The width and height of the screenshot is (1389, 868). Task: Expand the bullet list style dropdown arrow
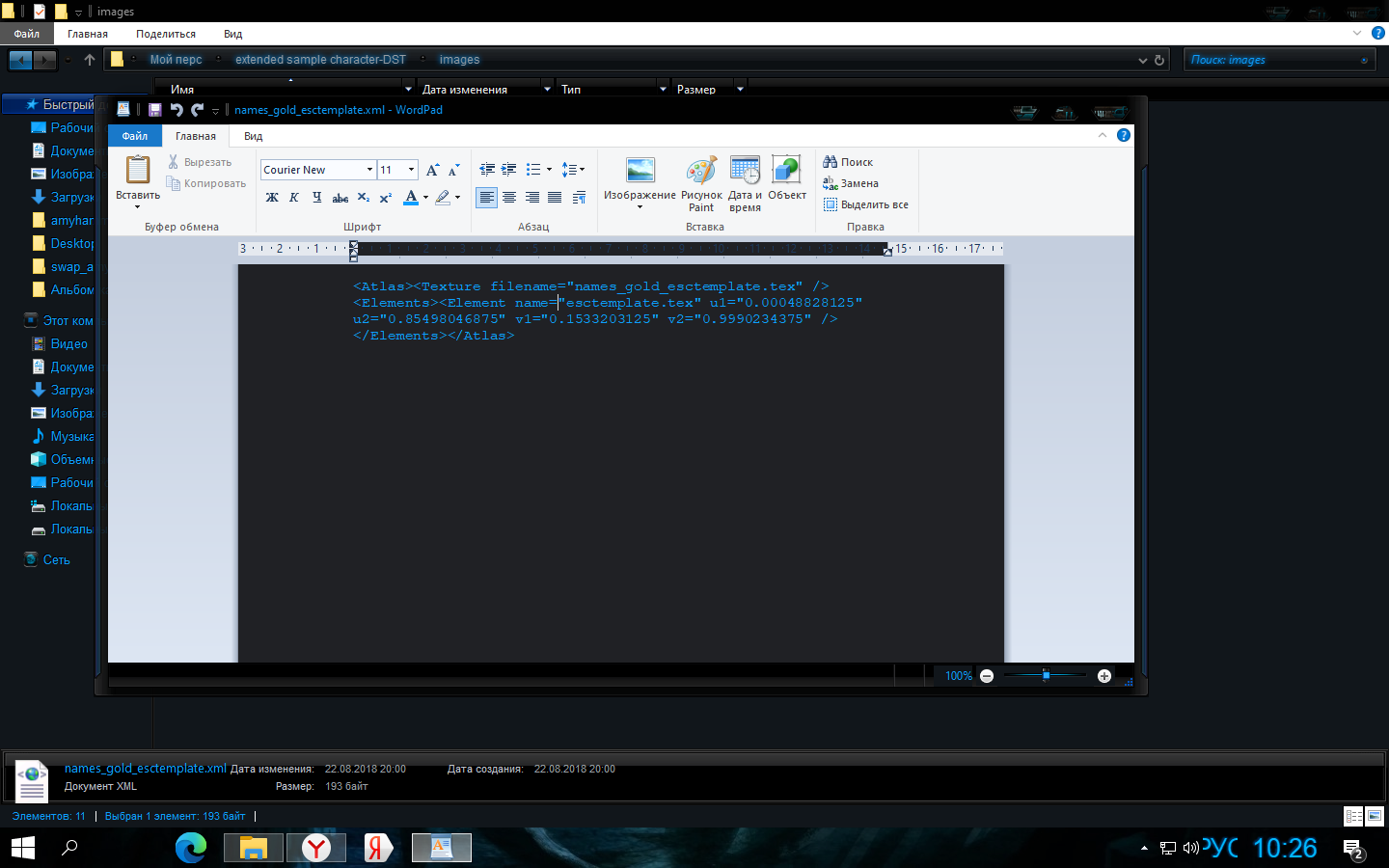click(549, 170)
